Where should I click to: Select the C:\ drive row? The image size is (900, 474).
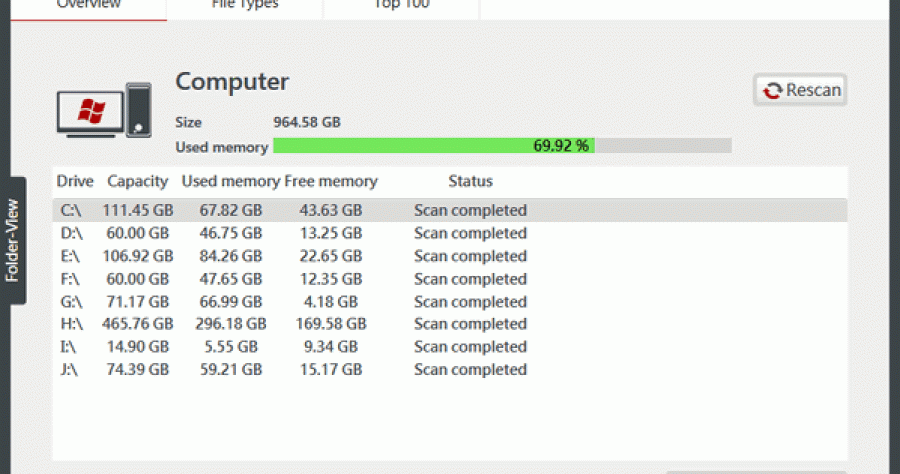pos(450,211)
